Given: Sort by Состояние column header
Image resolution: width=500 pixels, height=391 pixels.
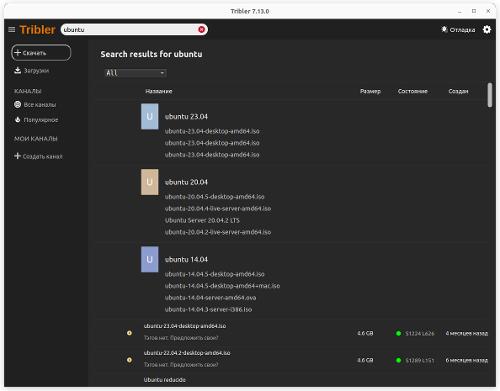Looking at the screenshot, I should [x=413, y=91].
